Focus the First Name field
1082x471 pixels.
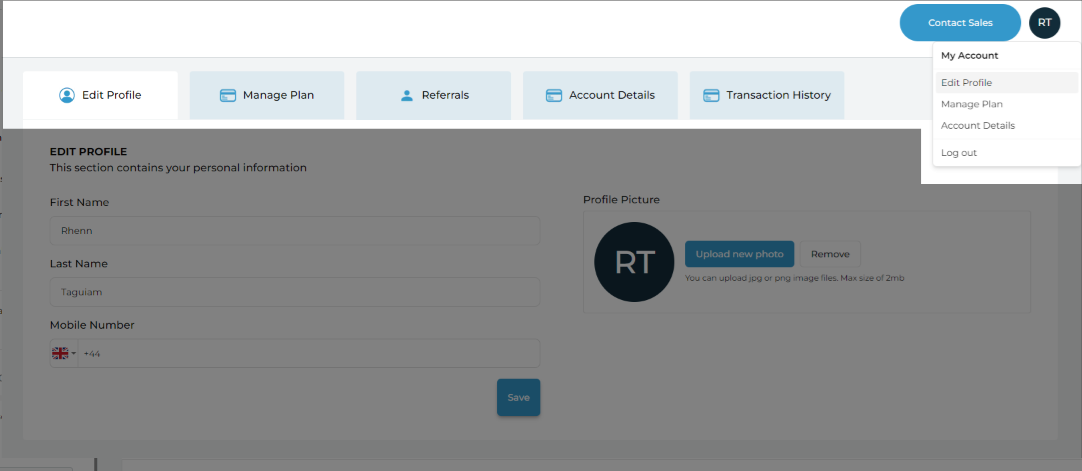click(295, 231)
